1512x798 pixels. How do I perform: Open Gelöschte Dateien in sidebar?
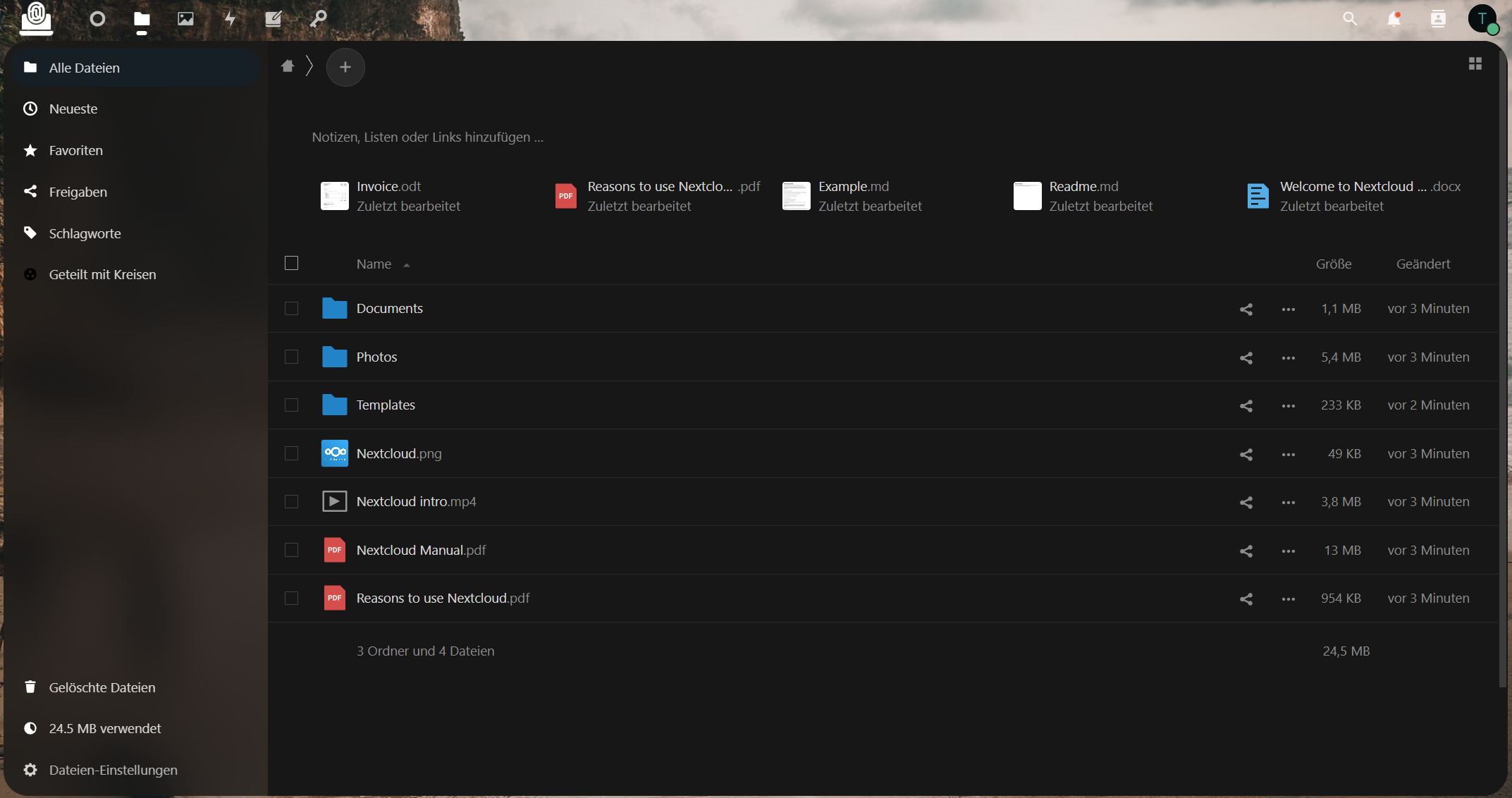pos(102,687)
